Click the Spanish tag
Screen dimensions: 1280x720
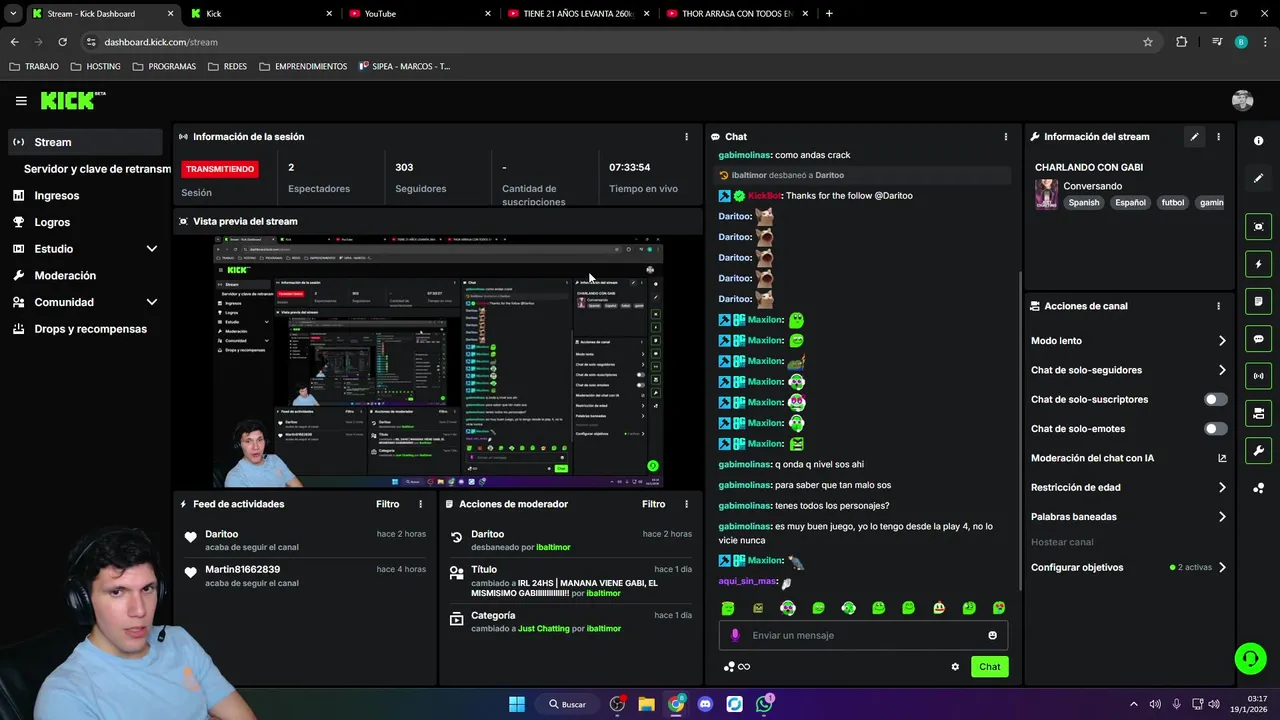1083,203
